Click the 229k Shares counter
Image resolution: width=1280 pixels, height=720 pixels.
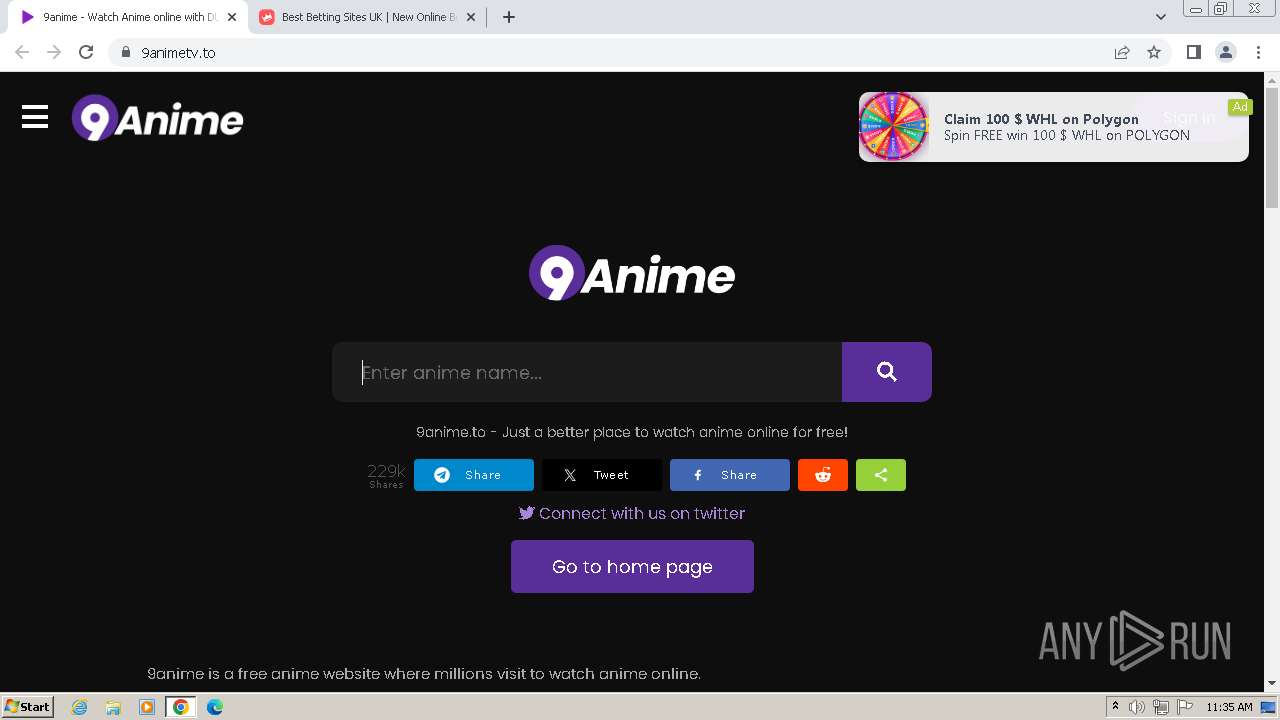pos(386,475)
